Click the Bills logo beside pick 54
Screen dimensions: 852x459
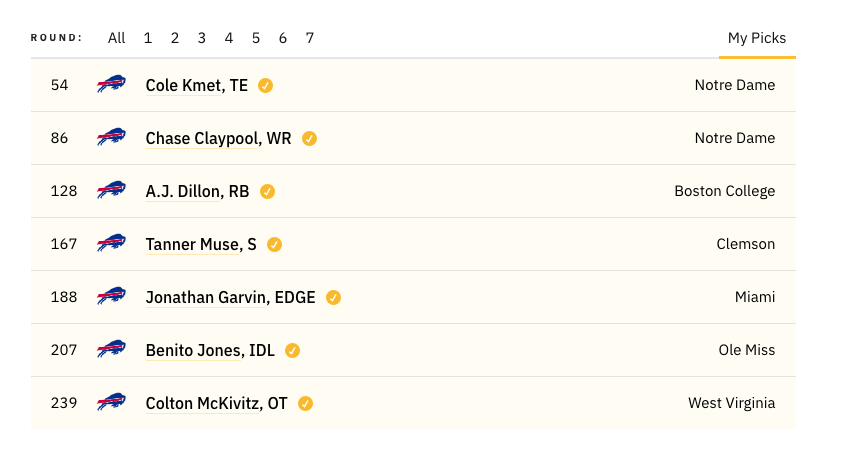pos(111,84)
